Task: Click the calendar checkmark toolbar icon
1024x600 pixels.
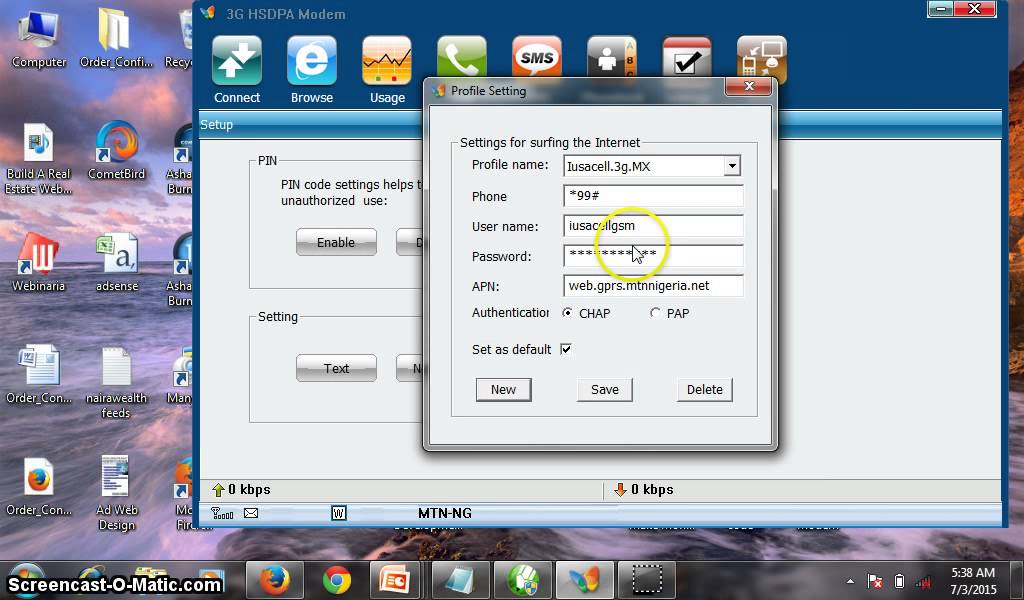Action: tap(686, 57)
